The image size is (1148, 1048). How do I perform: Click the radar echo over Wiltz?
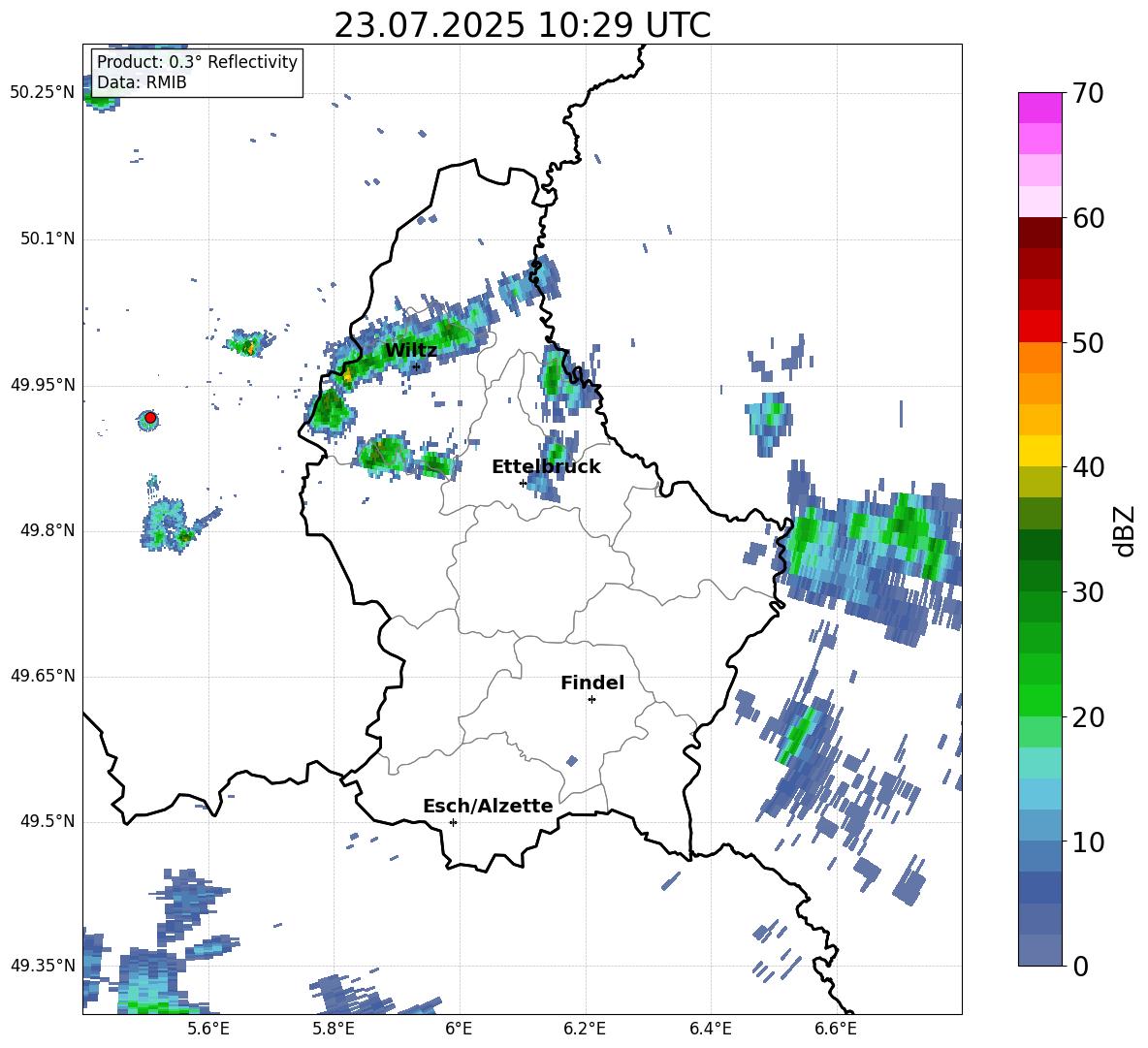tap(414, 342)
